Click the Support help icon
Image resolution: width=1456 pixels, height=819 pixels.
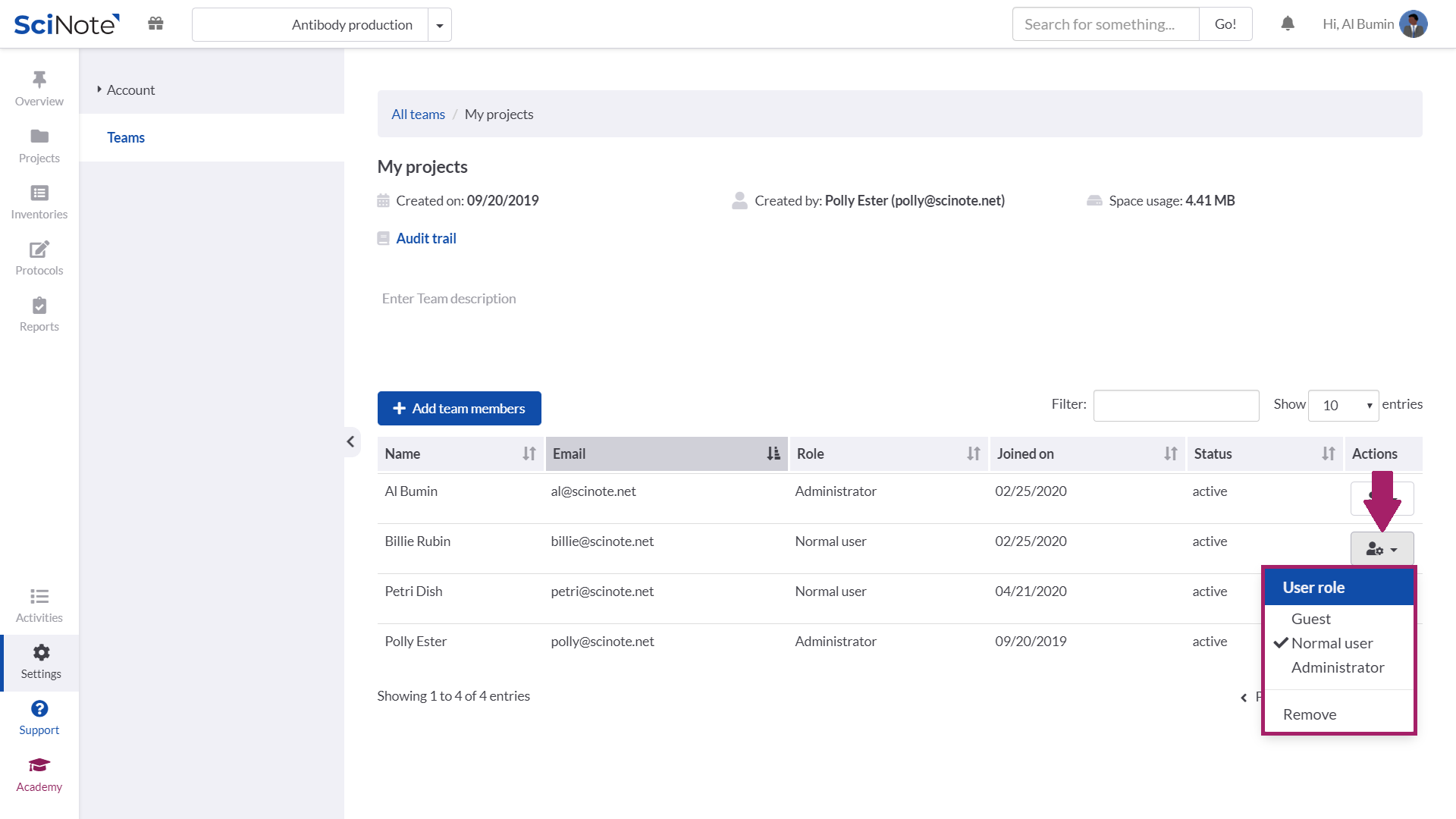point(39,709)
